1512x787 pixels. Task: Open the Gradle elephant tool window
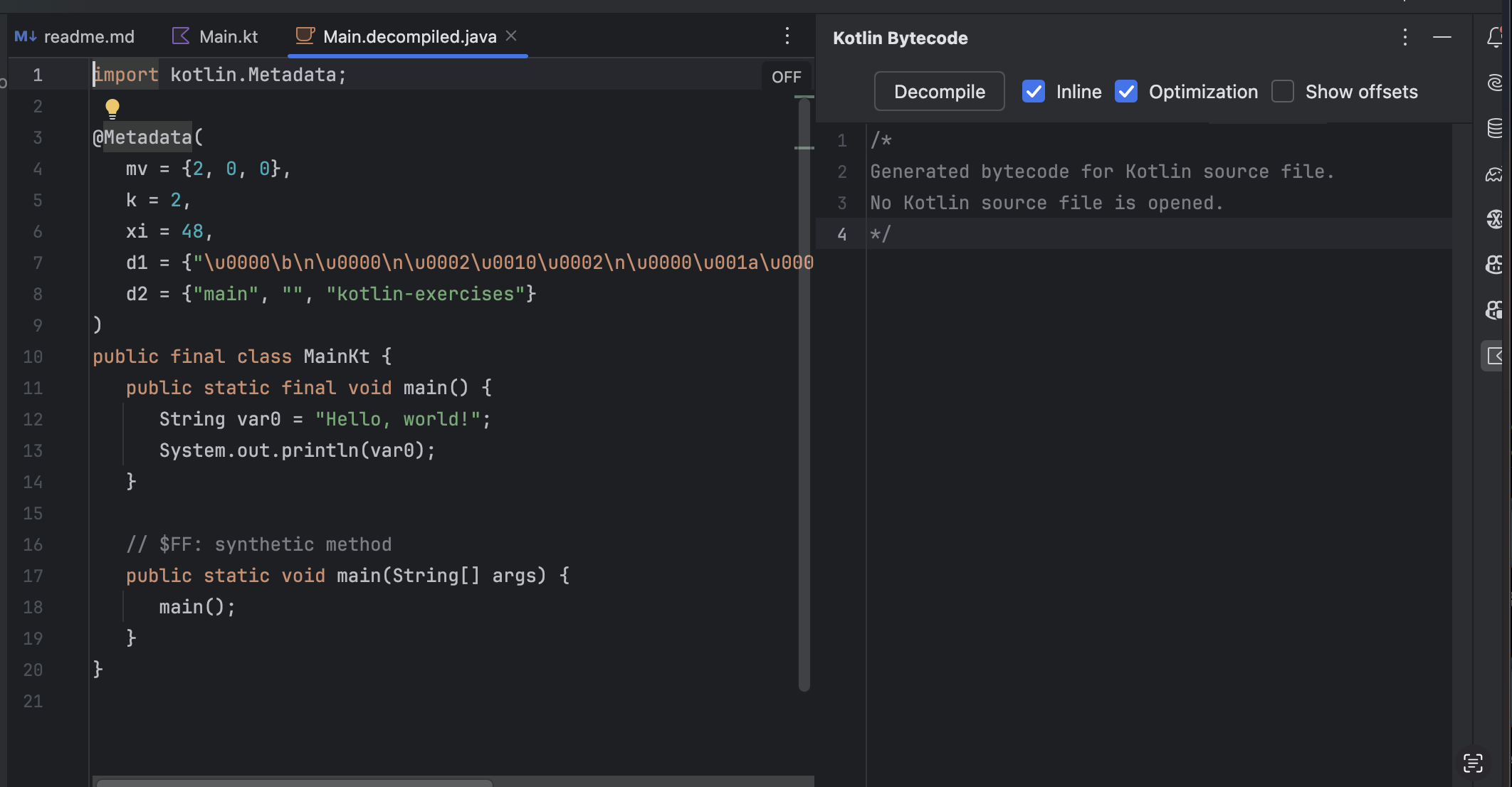[1495, 174]
